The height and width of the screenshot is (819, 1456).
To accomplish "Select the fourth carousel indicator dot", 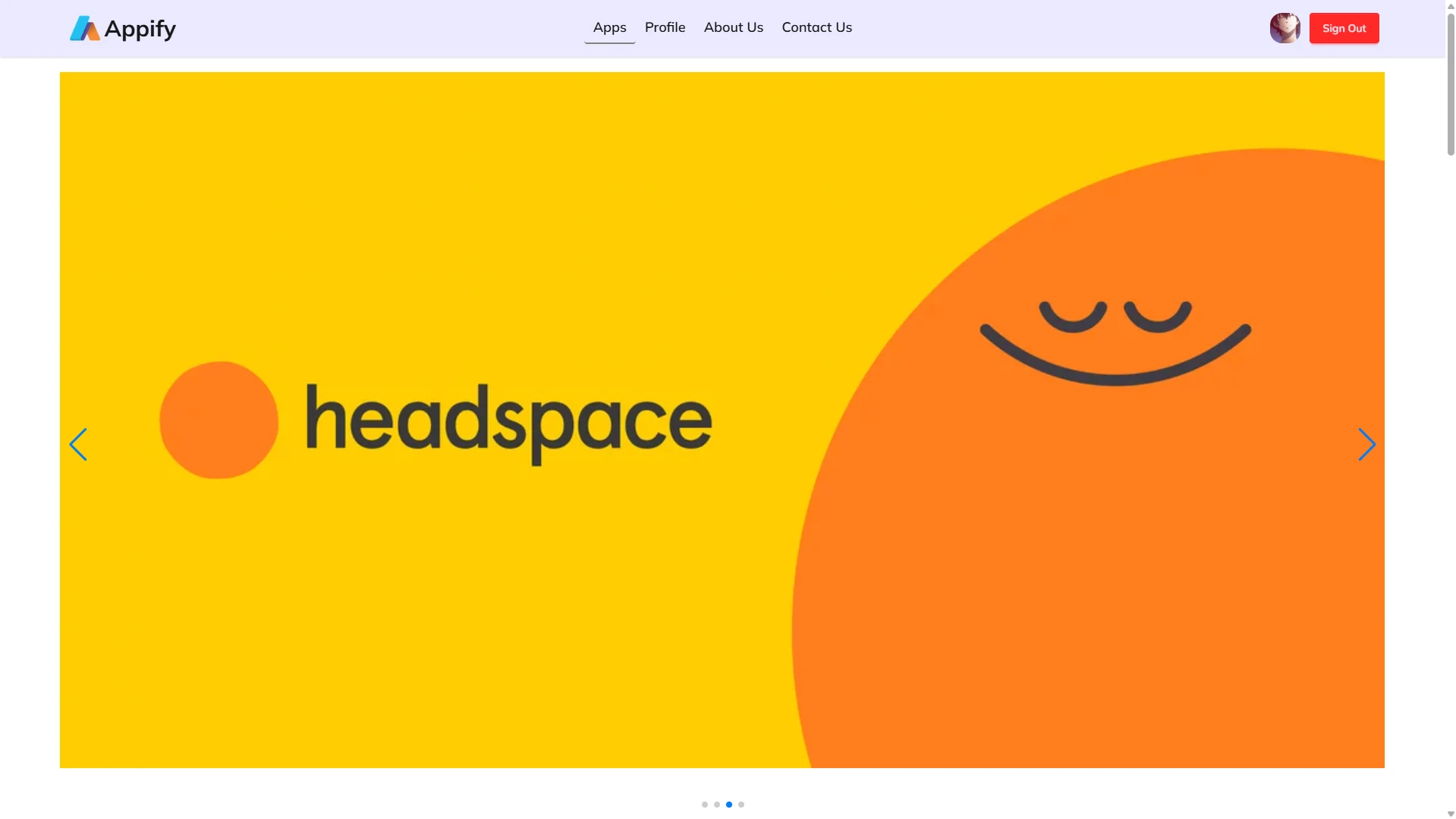I will click(x=741, y=805).
